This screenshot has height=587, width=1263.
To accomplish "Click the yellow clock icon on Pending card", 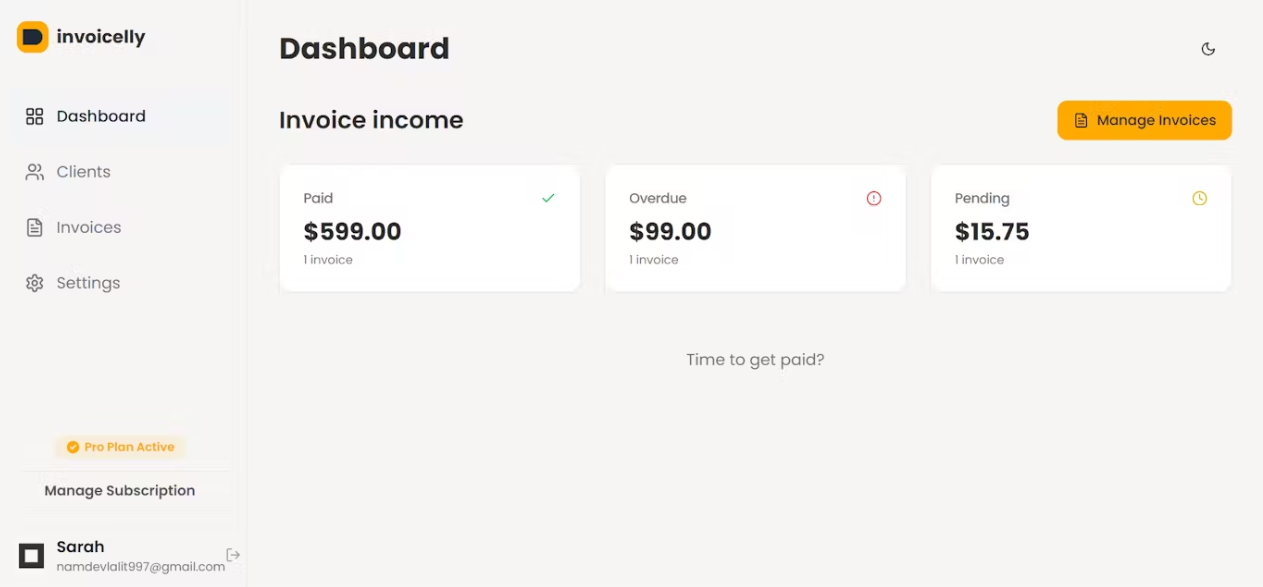I will tap(1200, 198).
